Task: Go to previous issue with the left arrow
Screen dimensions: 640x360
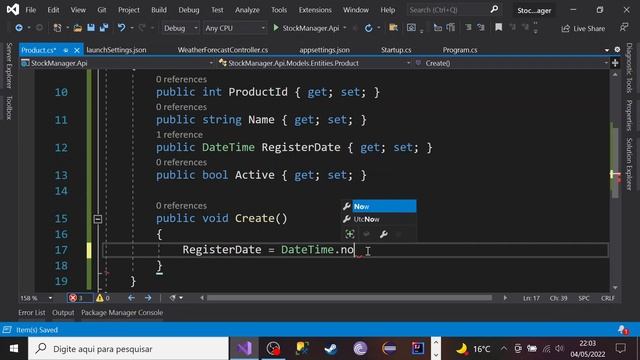Action: pyautogui.click(x=131, y=298)
